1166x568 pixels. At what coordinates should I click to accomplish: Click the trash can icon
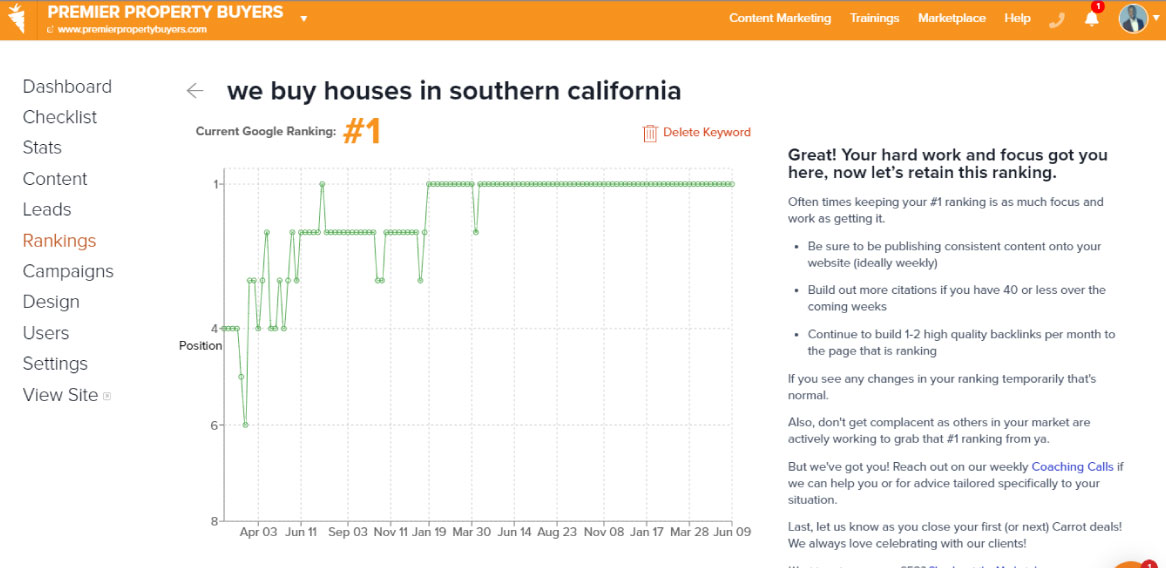tap(650, 132)
